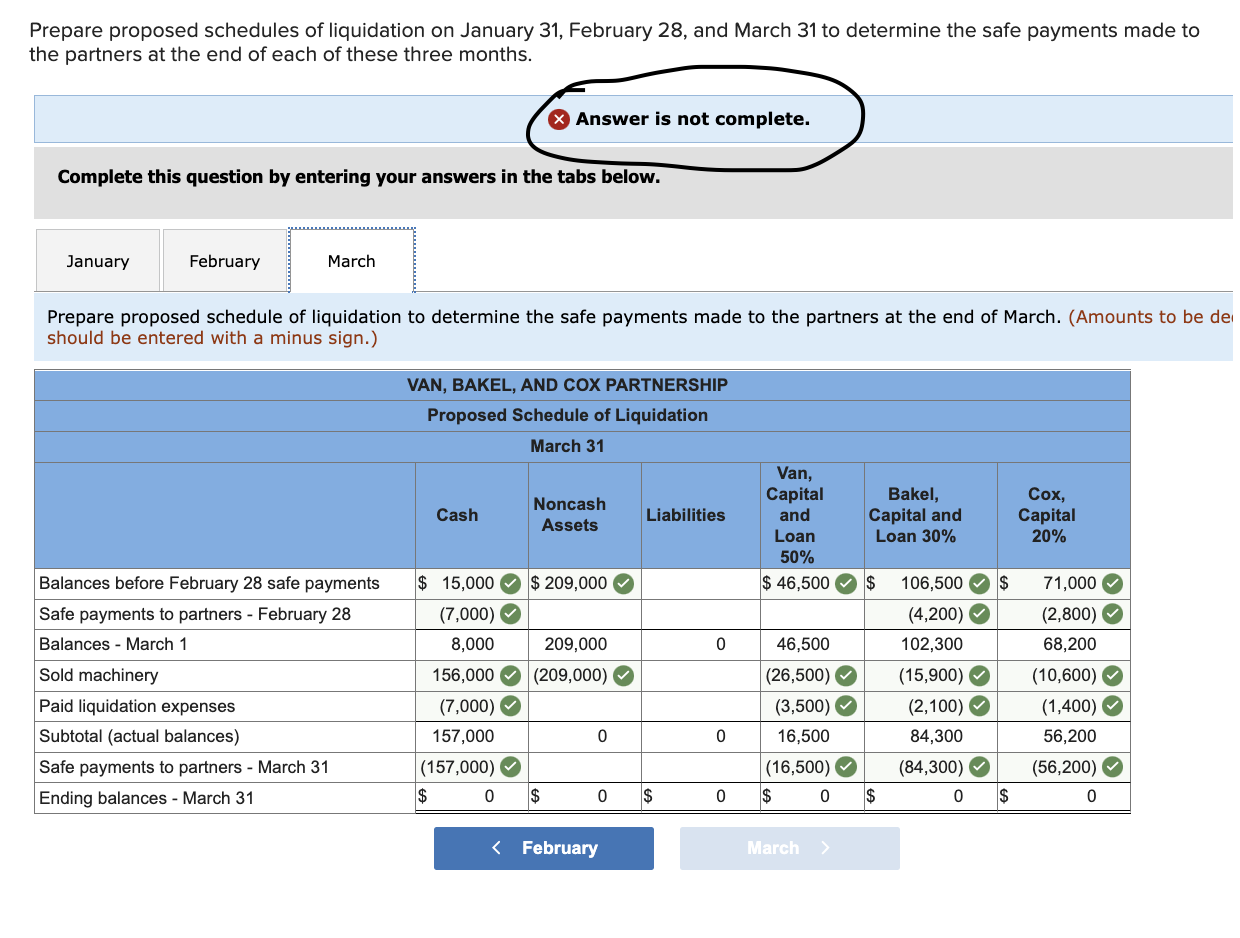
Task: Switch to the February tab
Action: 224,260
